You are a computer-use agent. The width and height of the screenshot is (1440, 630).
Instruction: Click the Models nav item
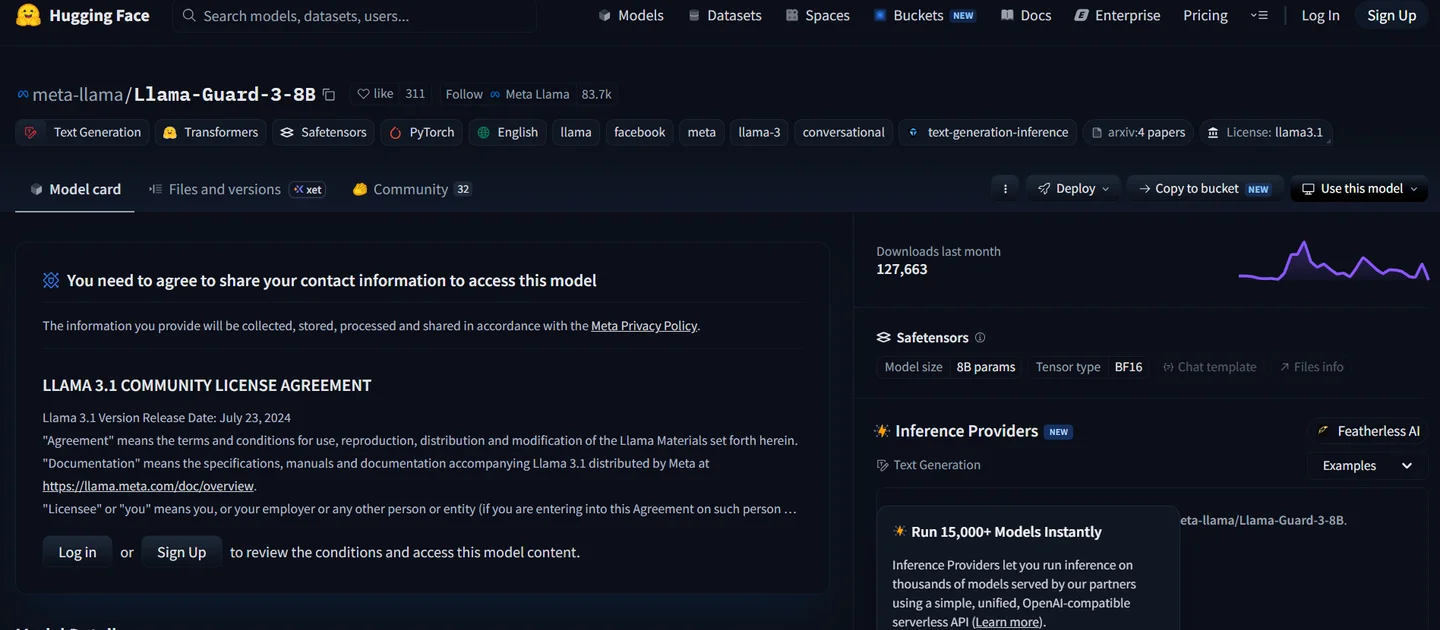(x=630, y=15)
